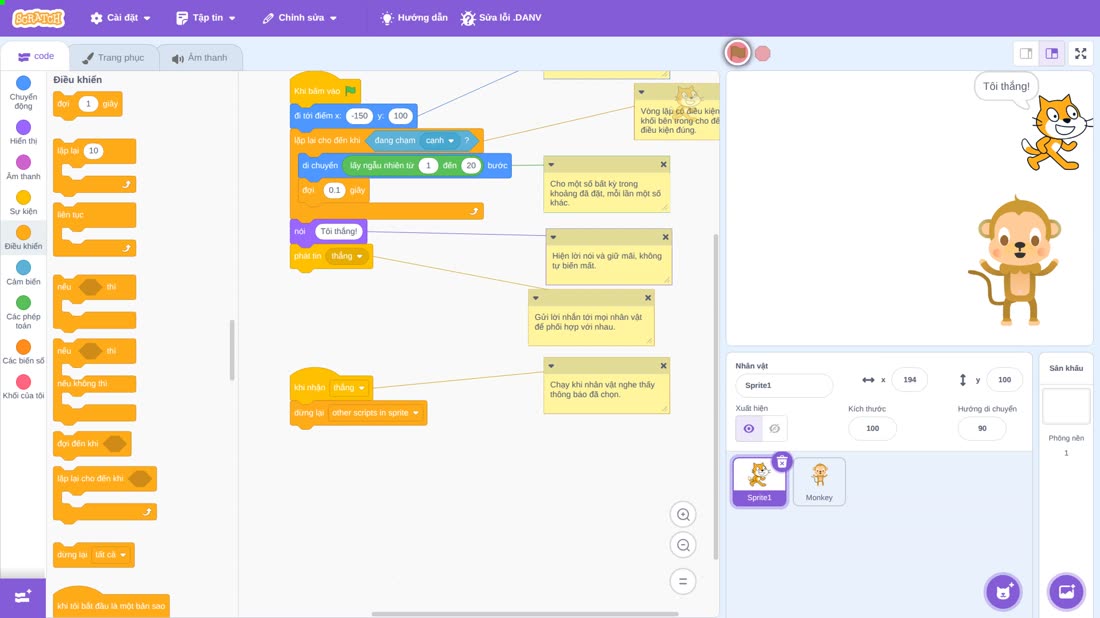Click the green flag to run
This screenshot has height=618, width=1100.
[737, 53]
